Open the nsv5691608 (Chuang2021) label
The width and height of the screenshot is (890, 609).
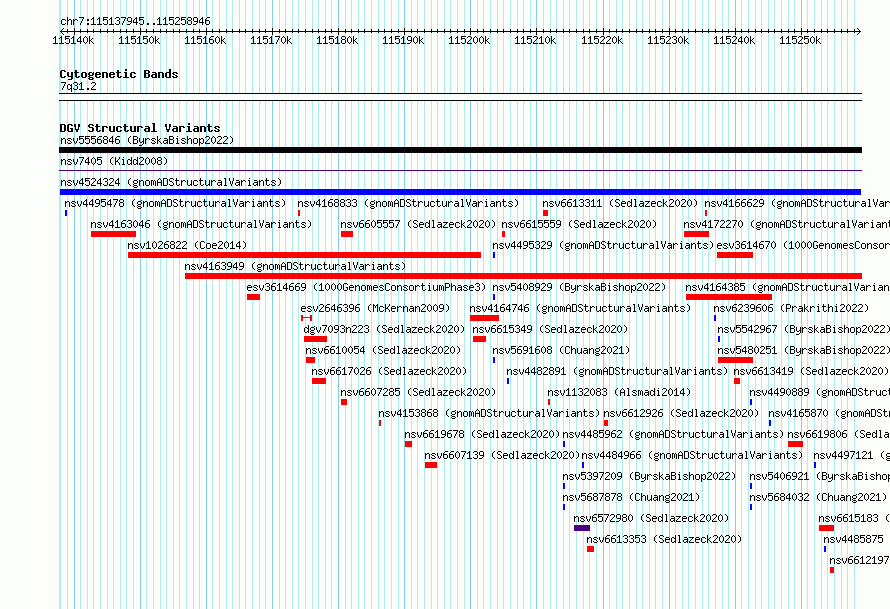pos(561,350)
